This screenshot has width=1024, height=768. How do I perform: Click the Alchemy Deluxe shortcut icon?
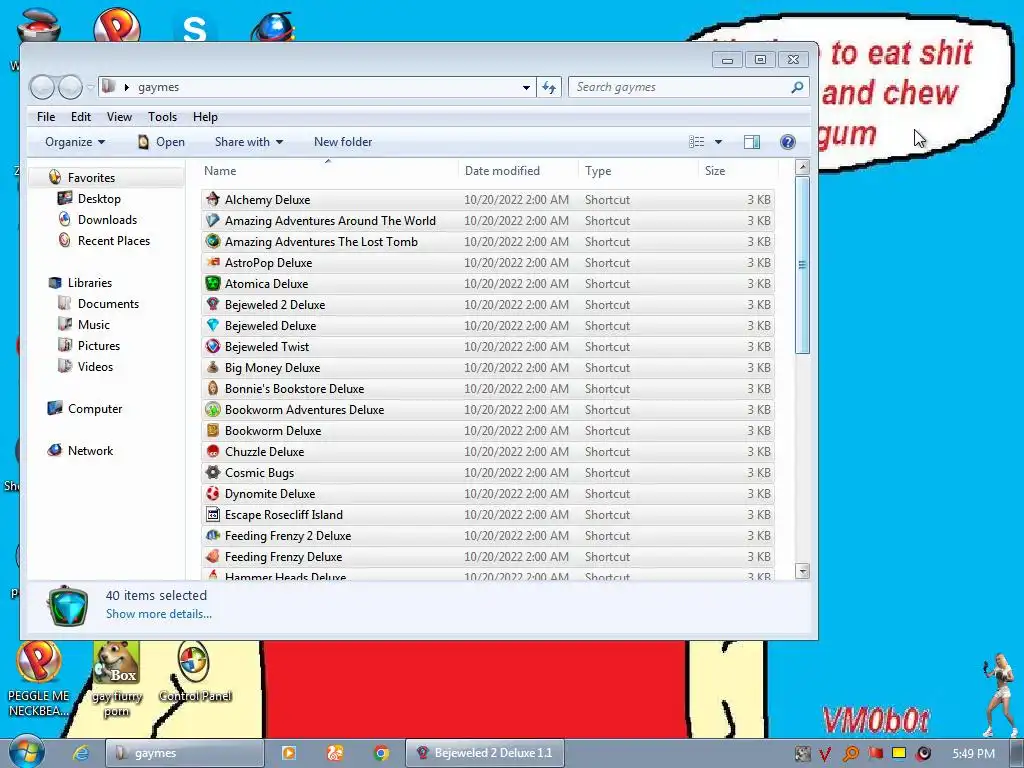click(x=213, y=199)
